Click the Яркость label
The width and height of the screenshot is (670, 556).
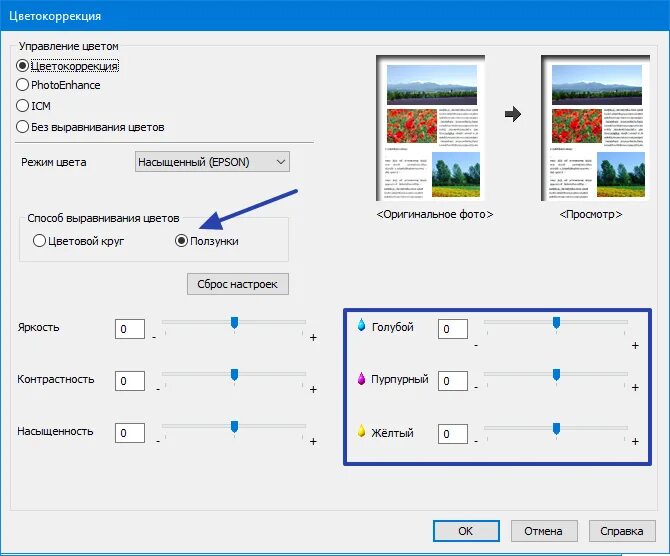pyautogui.click(x=38, y=328)
